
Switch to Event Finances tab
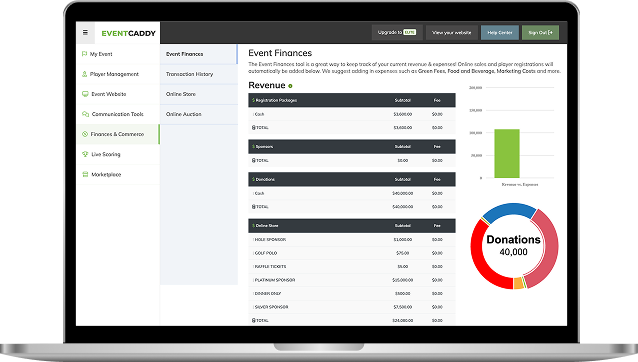pos(199,54)
